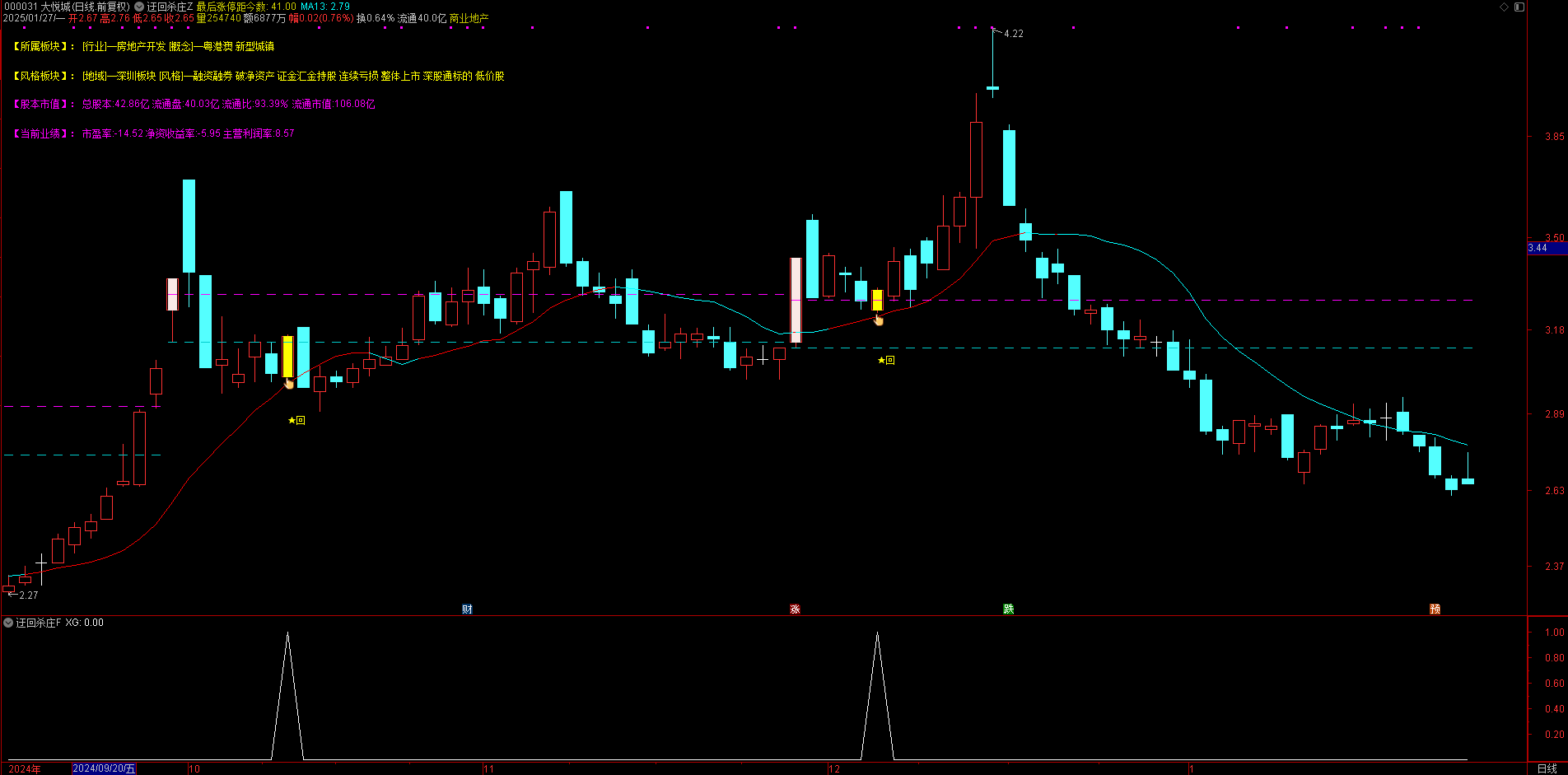This screenshot has width=1568, height=775.
Task: Click the 2024/09/20/五 date label
Action: click(x=104, y=768)
